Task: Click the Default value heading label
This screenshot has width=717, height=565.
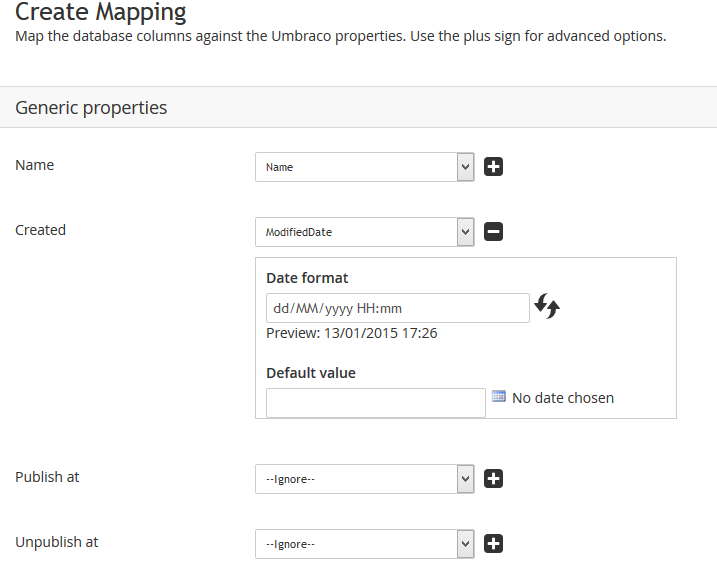Action: coord(311,373)
